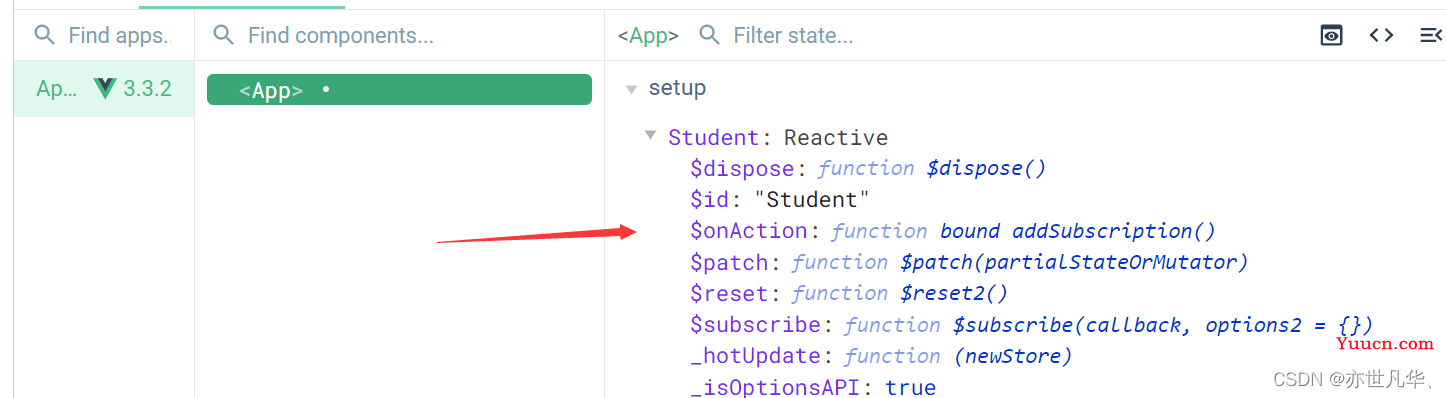Select the App component in tree
This screenshot has height=398, width=1446.
399,90
